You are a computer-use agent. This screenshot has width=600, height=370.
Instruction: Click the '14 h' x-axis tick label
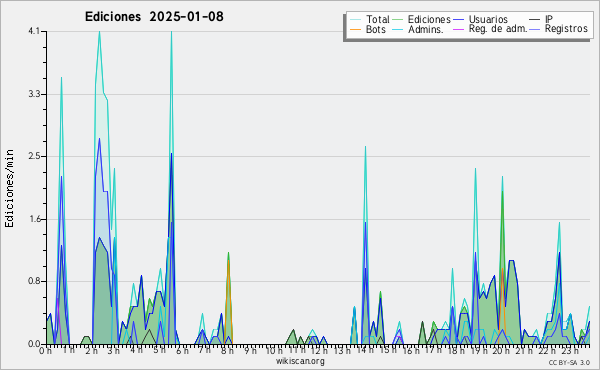[x=365, y=350]
